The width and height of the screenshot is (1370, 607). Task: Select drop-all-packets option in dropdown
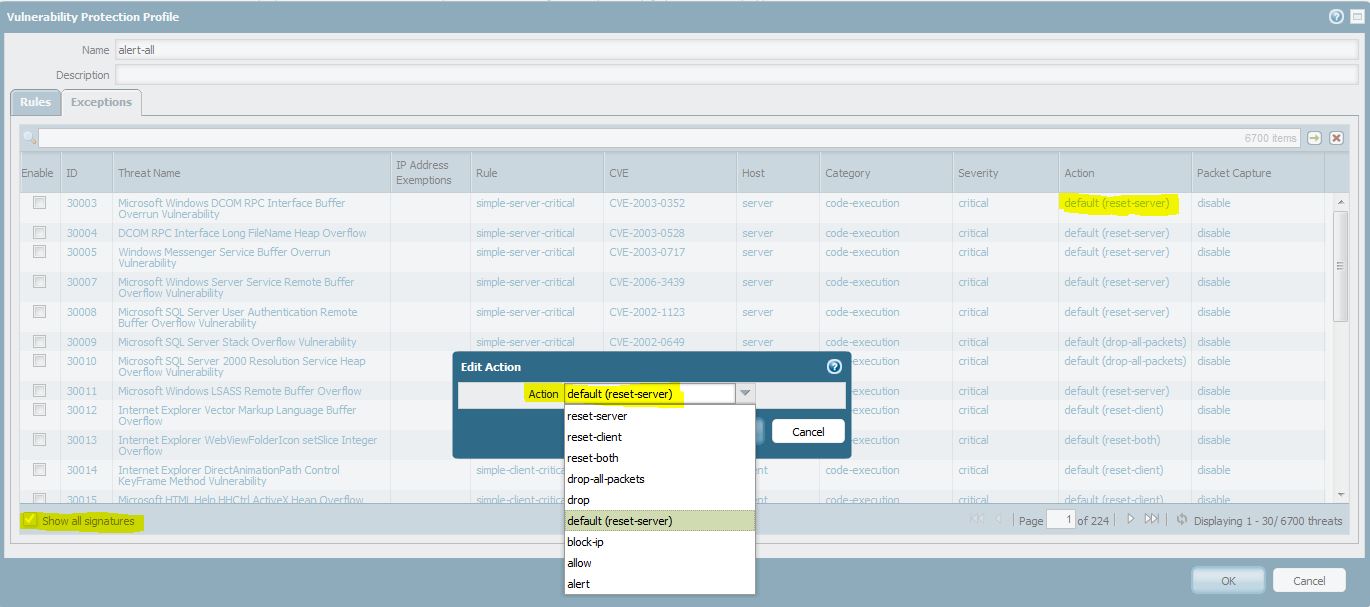(x=606, y=479)
